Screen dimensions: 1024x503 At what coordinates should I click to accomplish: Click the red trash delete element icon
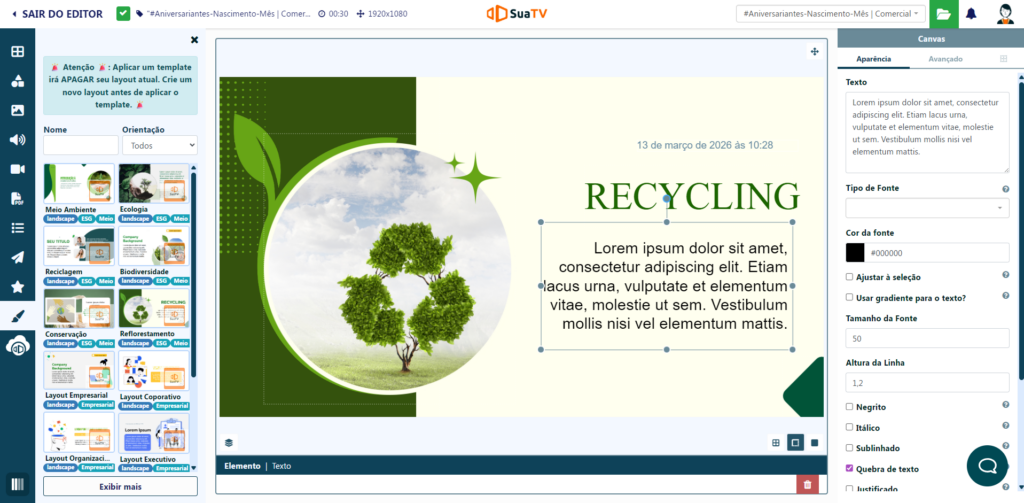pyautogui.click(x=806, y=485)
